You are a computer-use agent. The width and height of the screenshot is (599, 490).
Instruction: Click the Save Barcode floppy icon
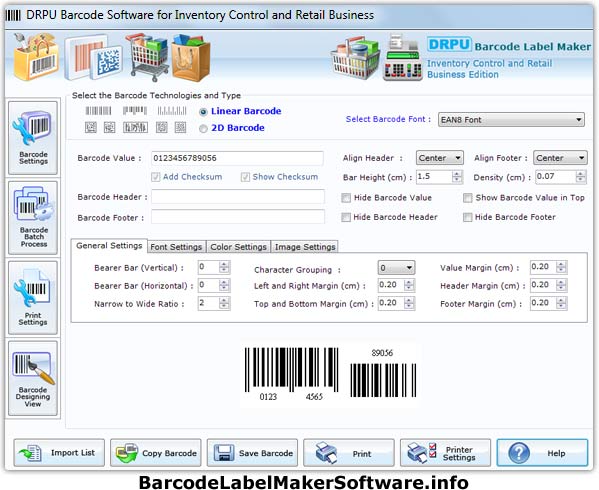tap(224, 453)
